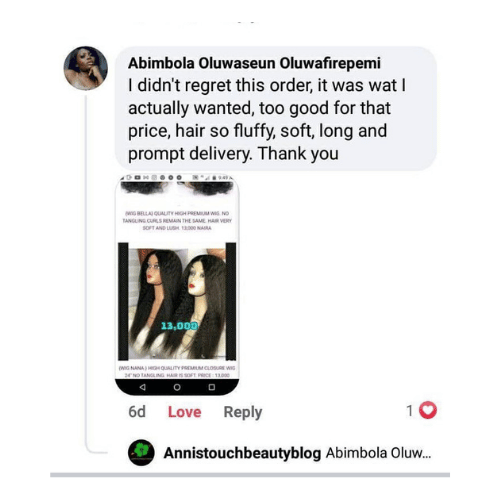Tap the back triangle in the phone screenshot
Viewport: 500px width, 500px height.
point(143,387)
